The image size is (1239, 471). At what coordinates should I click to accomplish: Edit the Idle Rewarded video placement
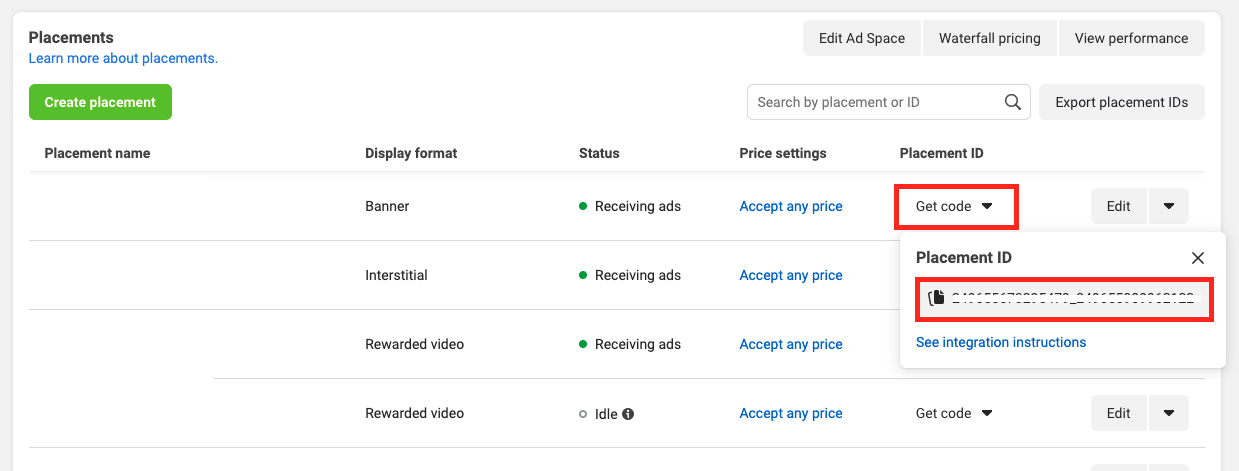click(x=1118, y=414)
